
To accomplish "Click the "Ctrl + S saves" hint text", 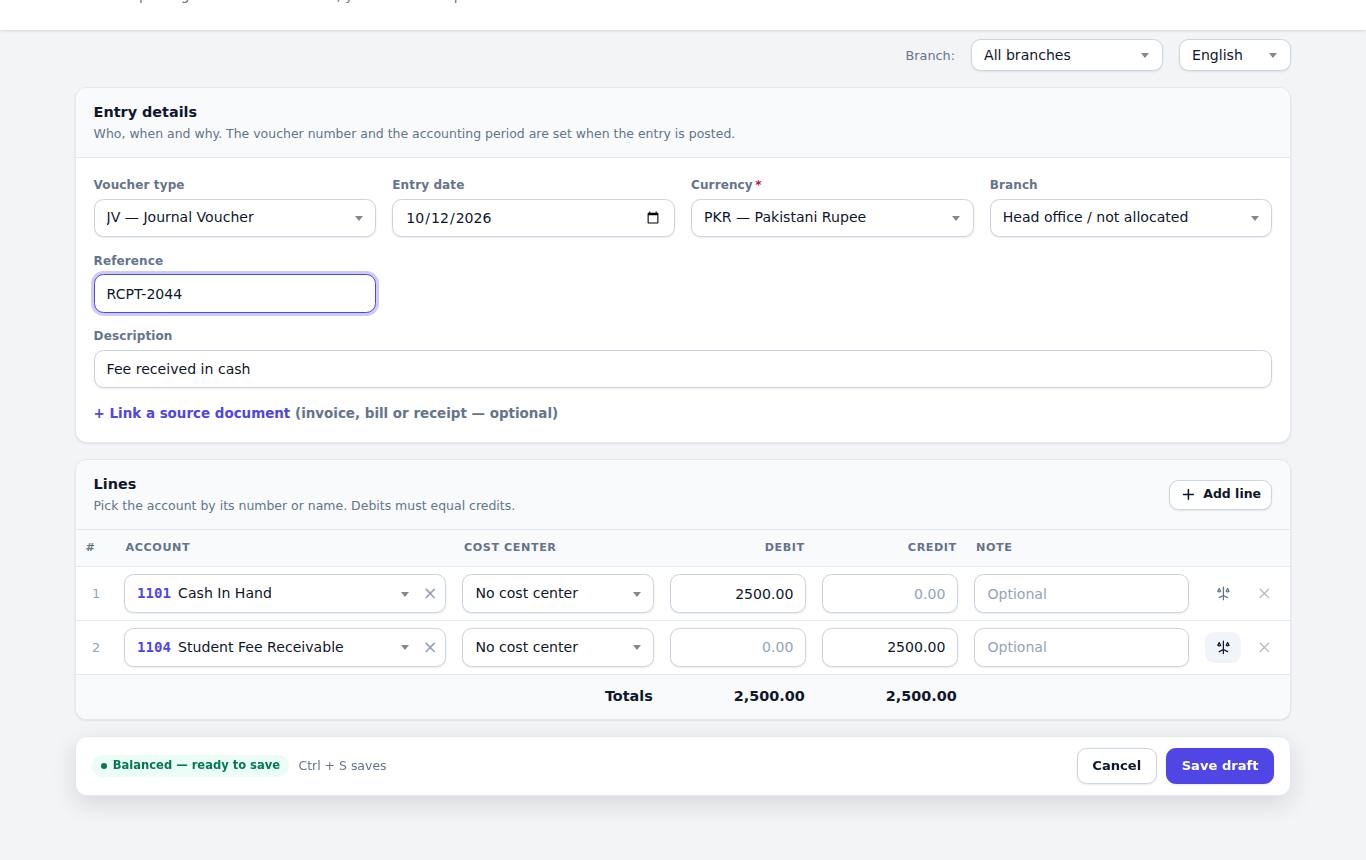I will tap(342, 766).
